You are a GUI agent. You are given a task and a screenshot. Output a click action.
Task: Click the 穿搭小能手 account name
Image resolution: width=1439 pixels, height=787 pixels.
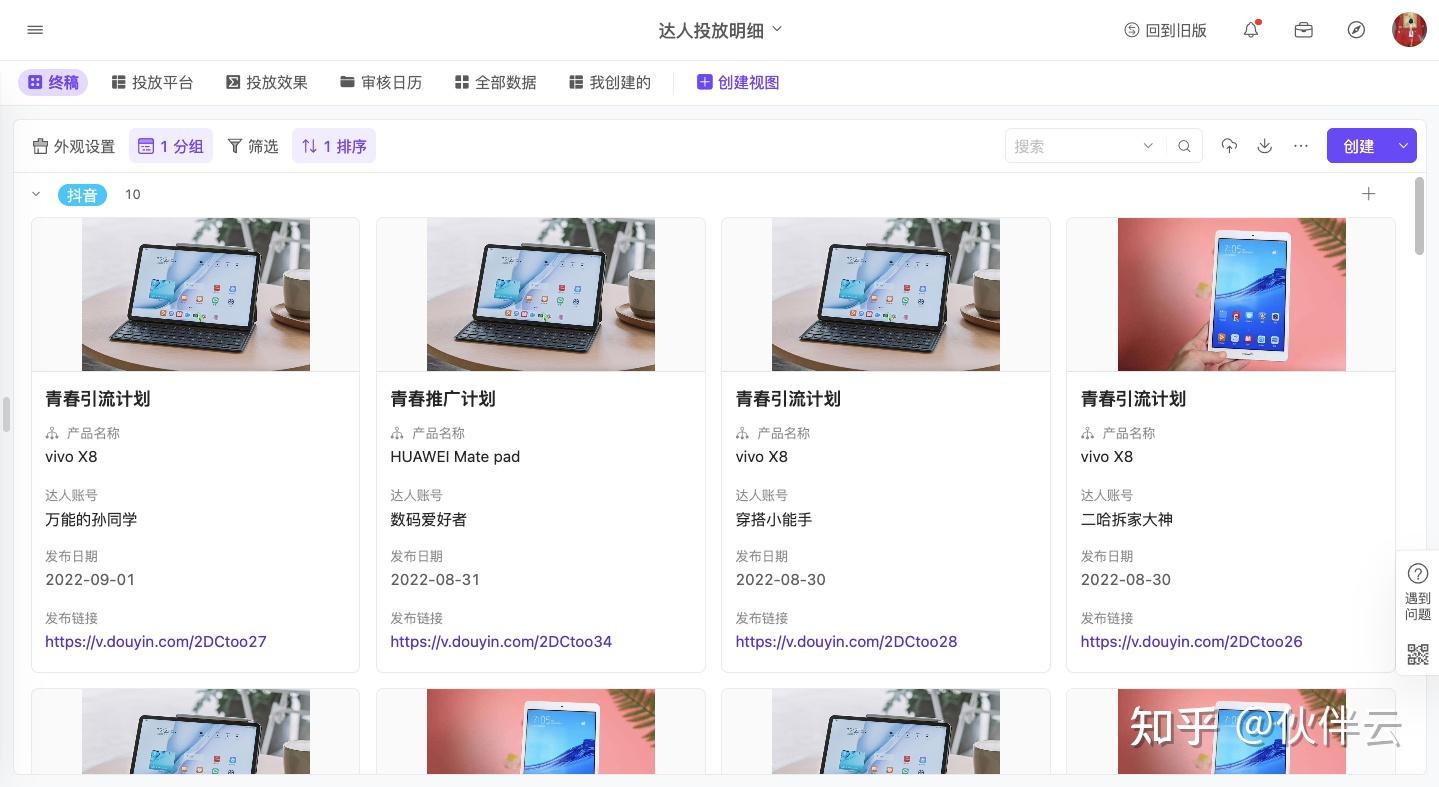773,519
